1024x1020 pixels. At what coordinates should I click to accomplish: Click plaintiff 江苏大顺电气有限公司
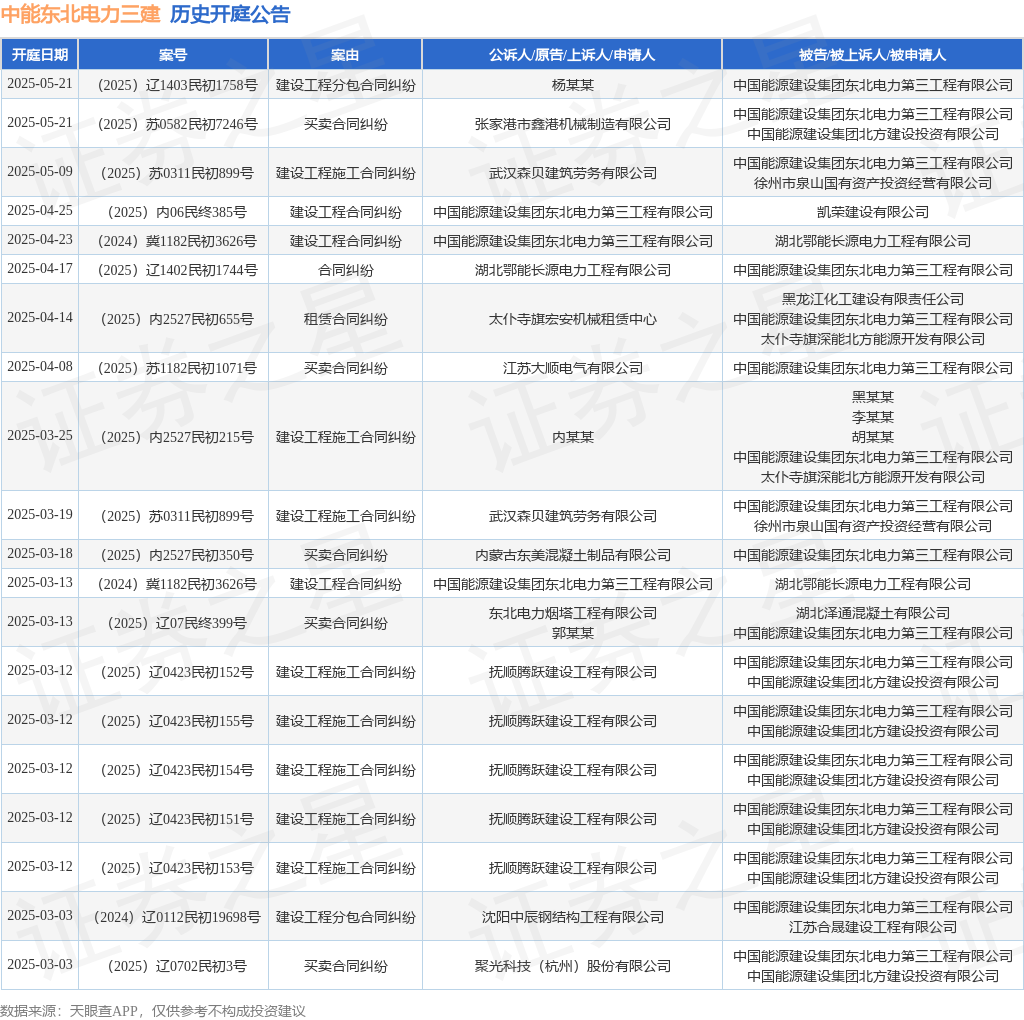pos(573,368)
